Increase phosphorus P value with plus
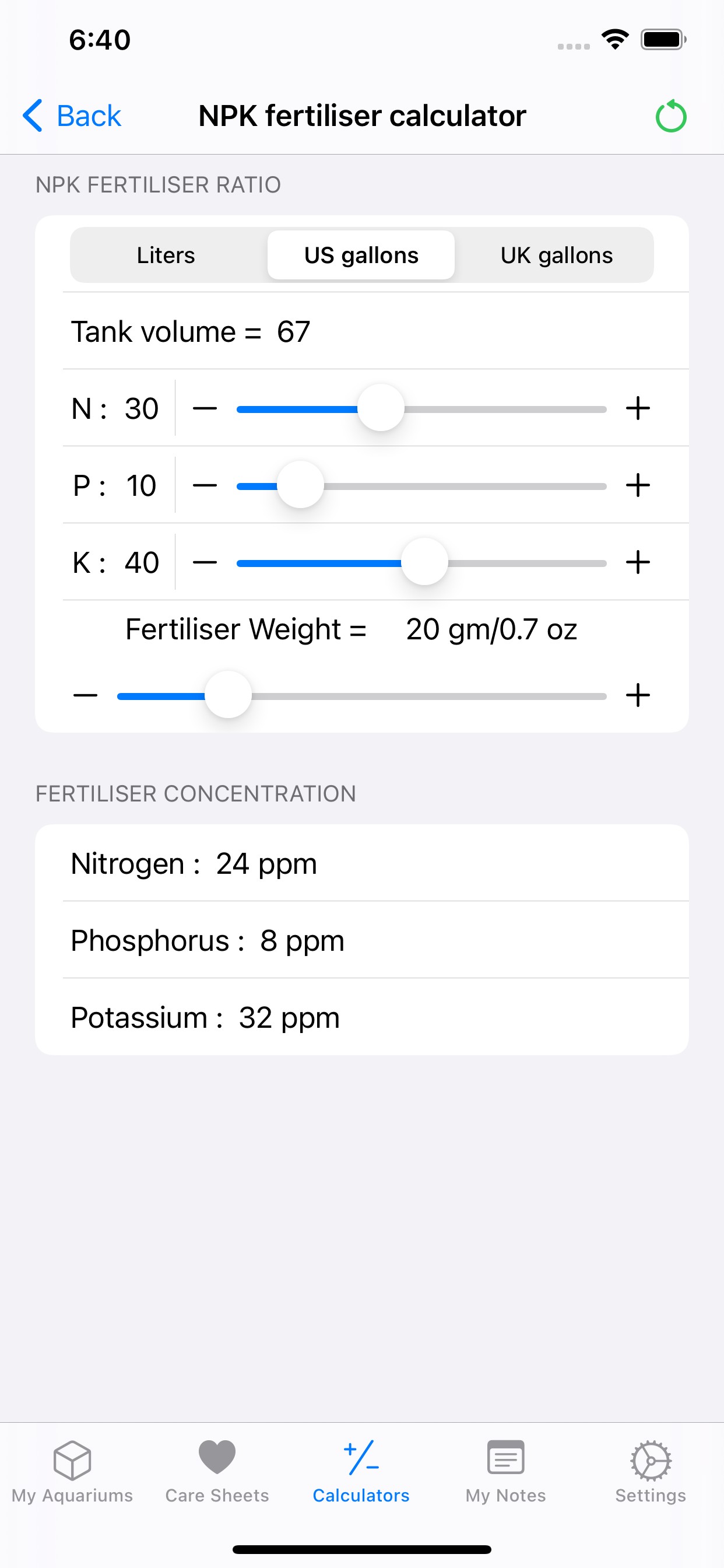 coord(638,486)
